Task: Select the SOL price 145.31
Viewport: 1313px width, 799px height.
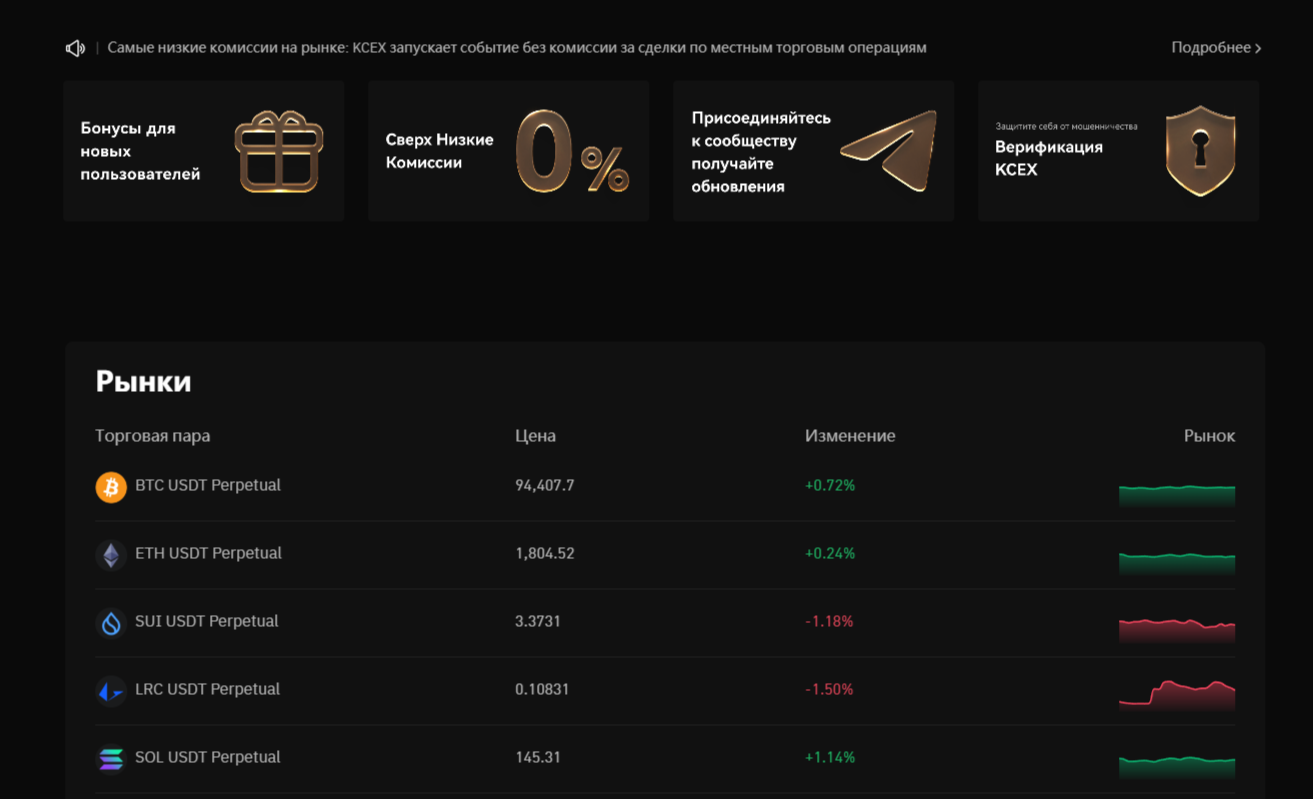Action: coord(538,758)
